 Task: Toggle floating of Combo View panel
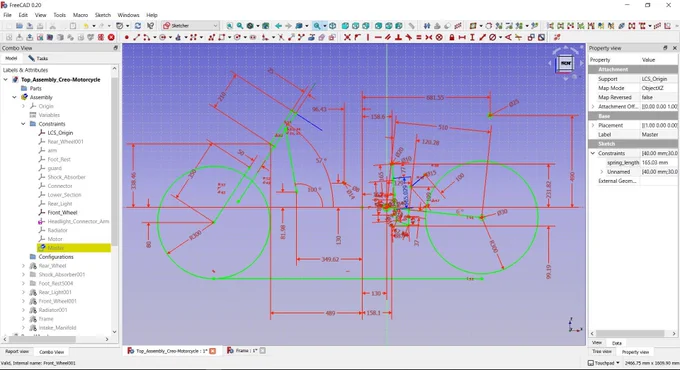click(x=115, y=48)
